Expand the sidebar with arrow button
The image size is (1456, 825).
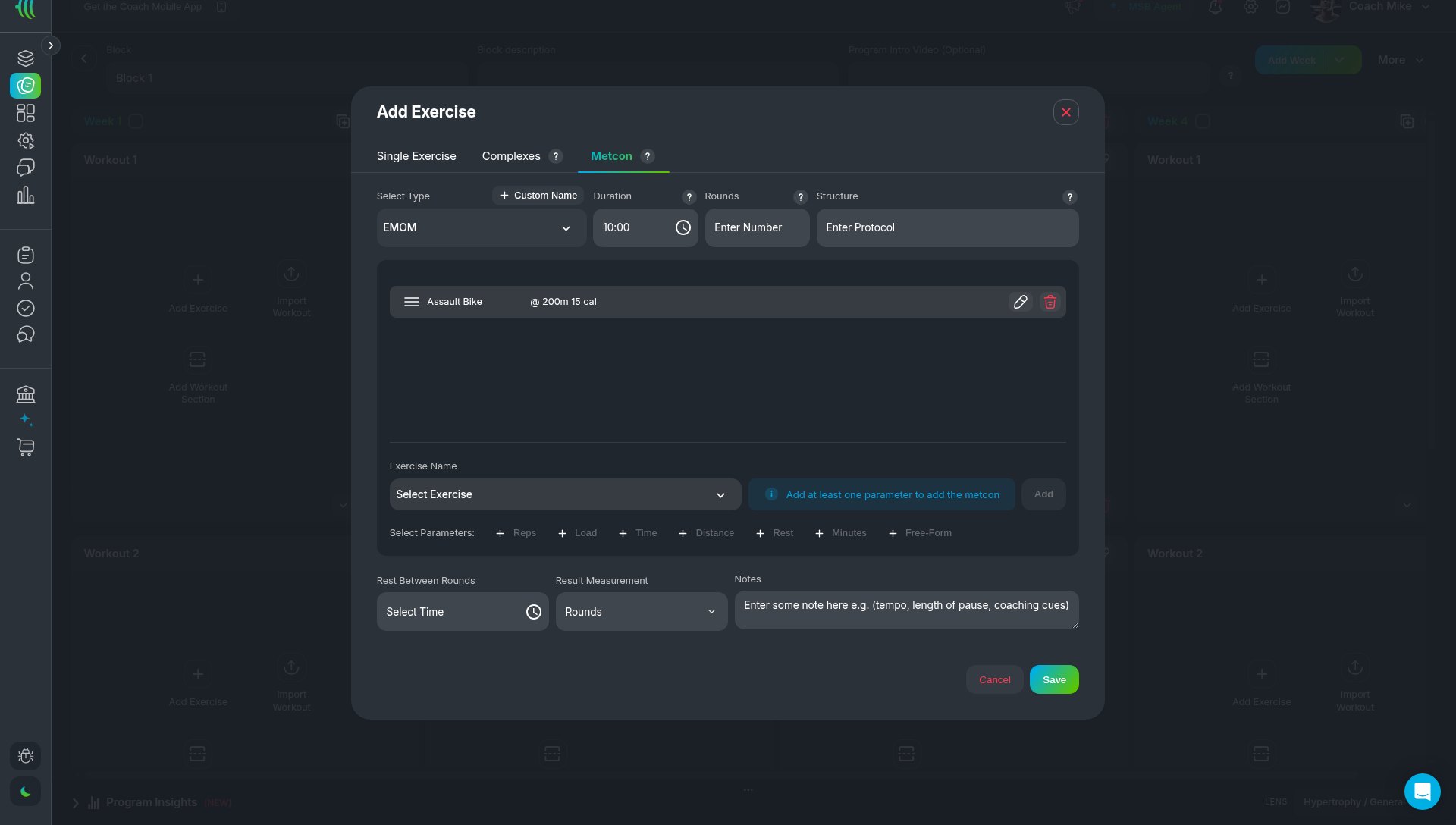(x=51, y=45)
